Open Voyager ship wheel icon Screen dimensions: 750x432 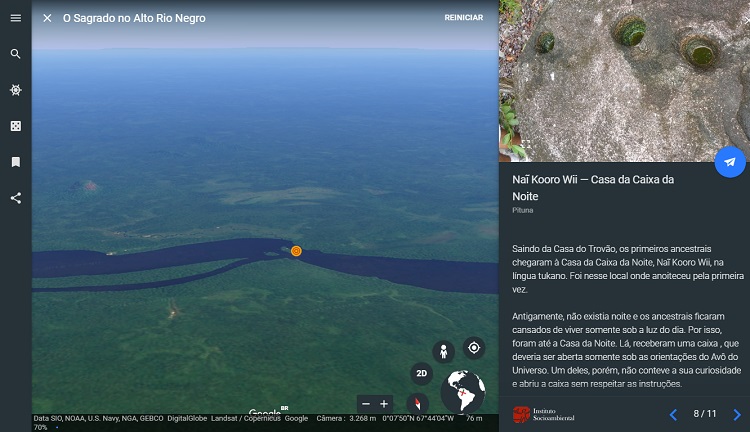[15, 90]
